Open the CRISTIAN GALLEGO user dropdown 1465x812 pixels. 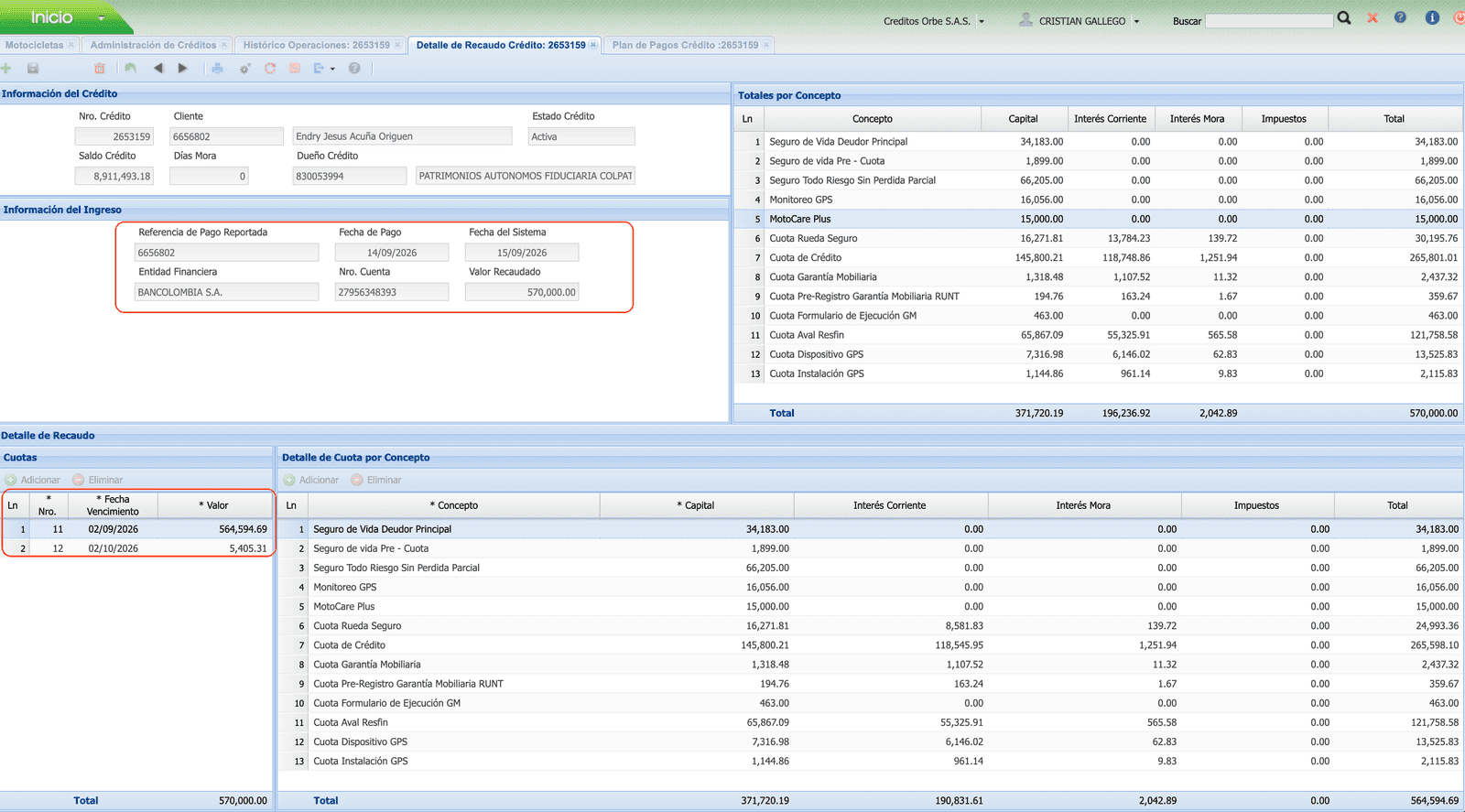(x=1137, y=21)
